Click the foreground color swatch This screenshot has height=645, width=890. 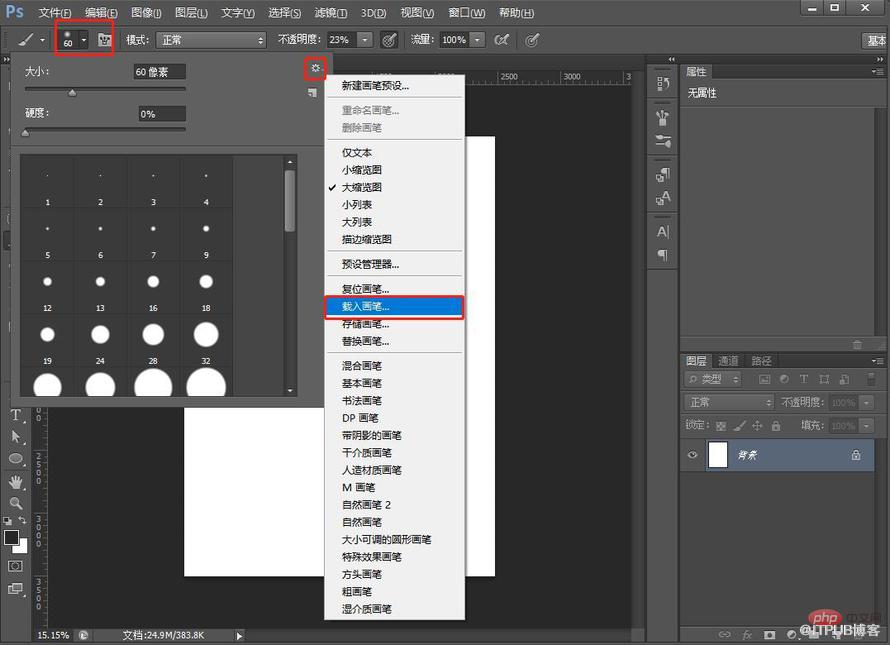(11, 537)
